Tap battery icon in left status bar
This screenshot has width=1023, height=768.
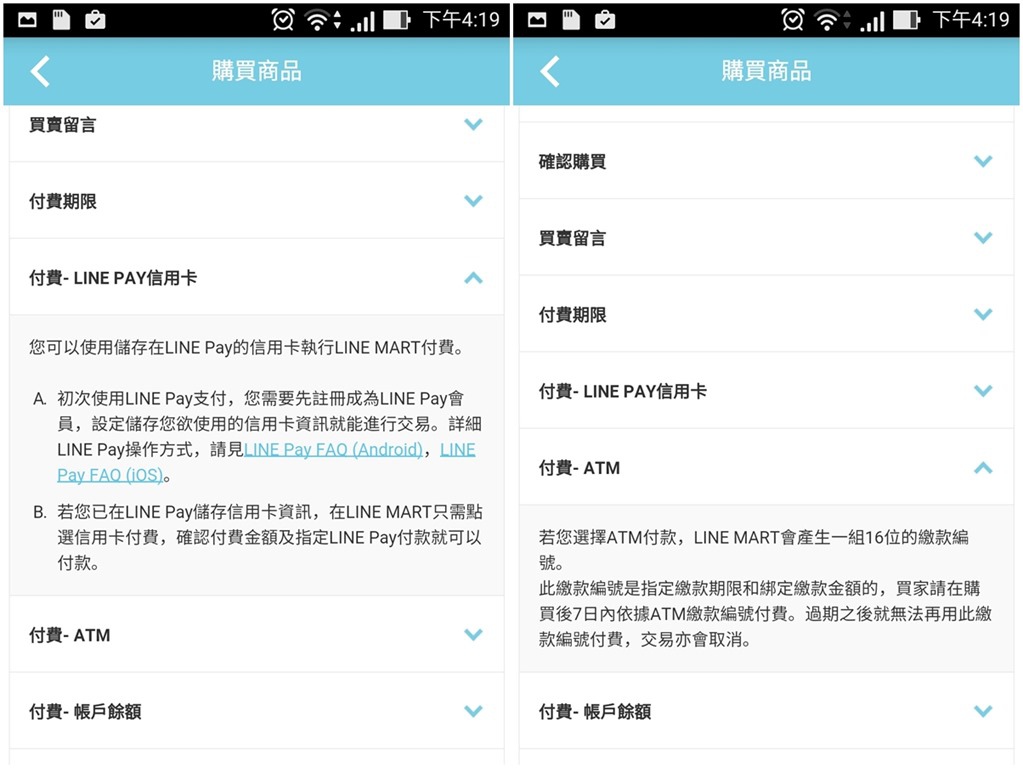click(x=396, y=20)
